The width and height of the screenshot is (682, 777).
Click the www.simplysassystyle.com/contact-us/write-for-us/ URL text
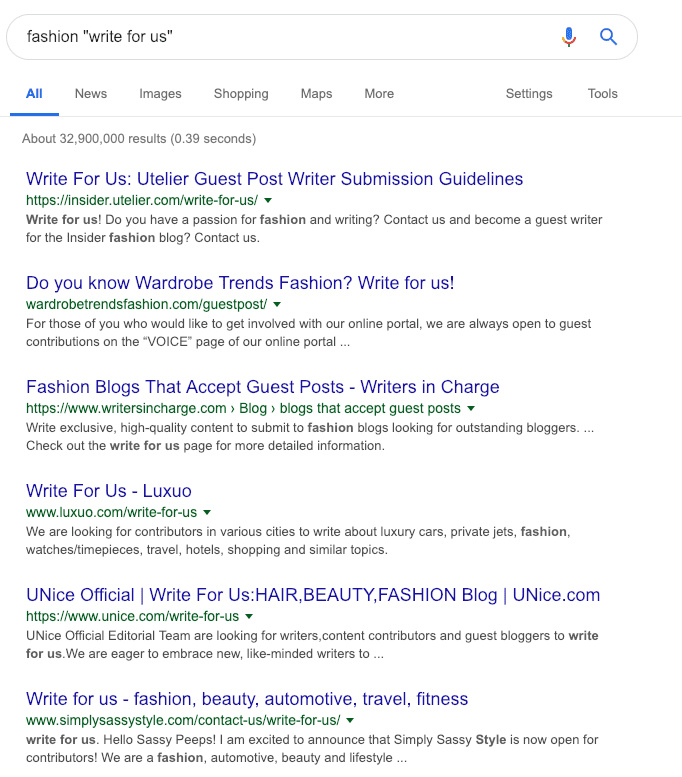[183, 721]
